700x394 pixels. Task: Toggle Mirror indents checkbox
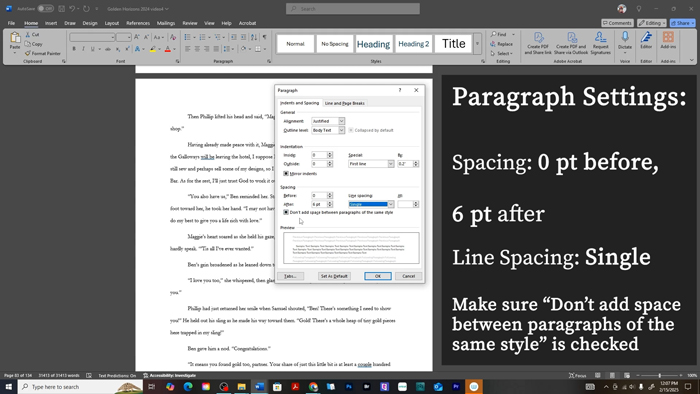click(x=286, y=174)
